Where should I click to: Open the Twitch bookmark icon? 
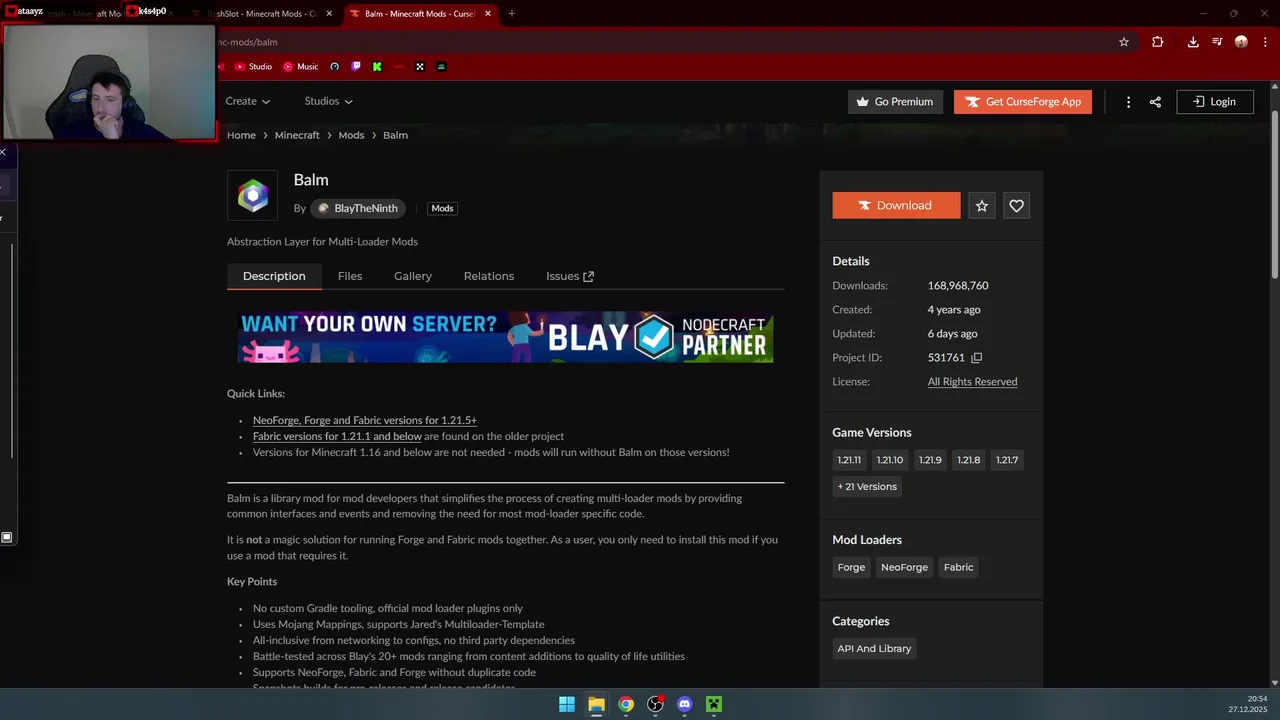coord(356,67)
